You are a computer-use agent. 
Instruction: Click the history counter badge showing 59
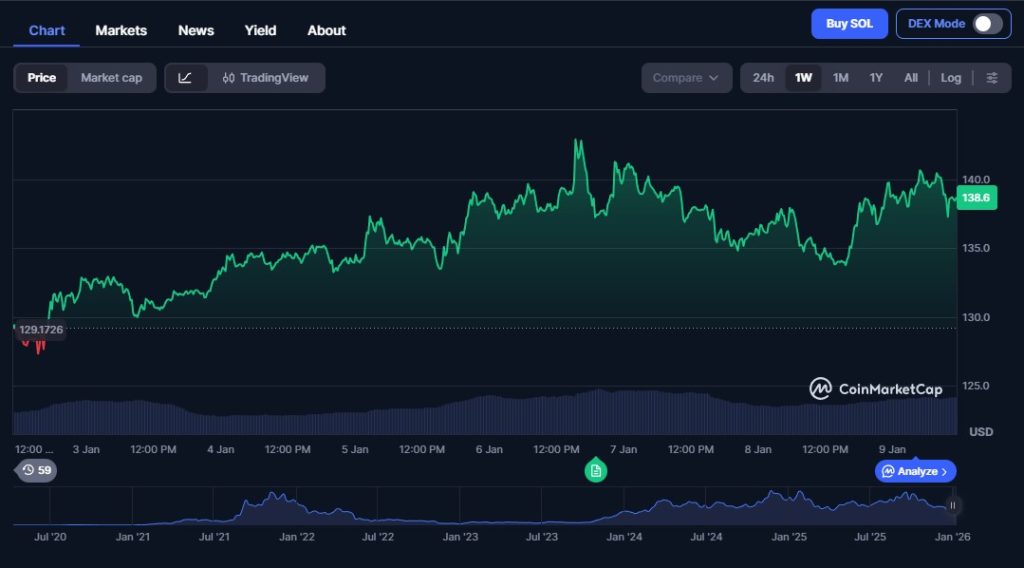36,470
